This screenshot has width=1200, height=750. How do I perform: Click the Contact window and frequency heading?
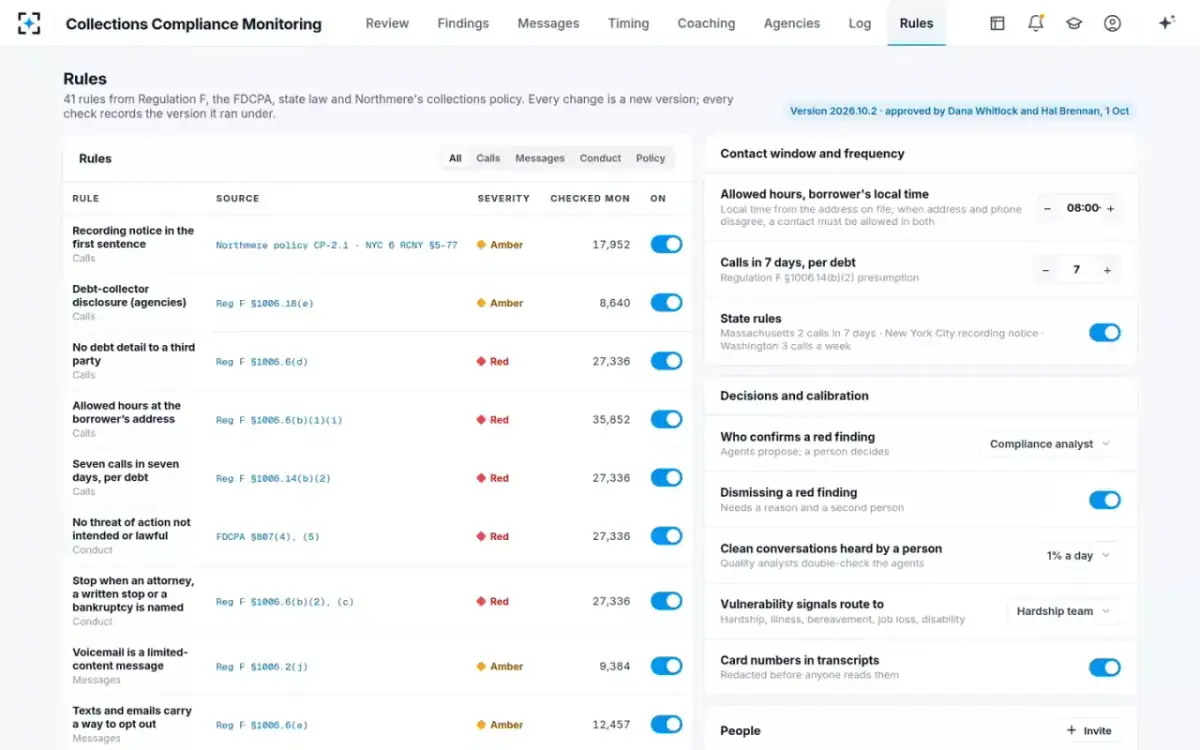pos(812,153)
